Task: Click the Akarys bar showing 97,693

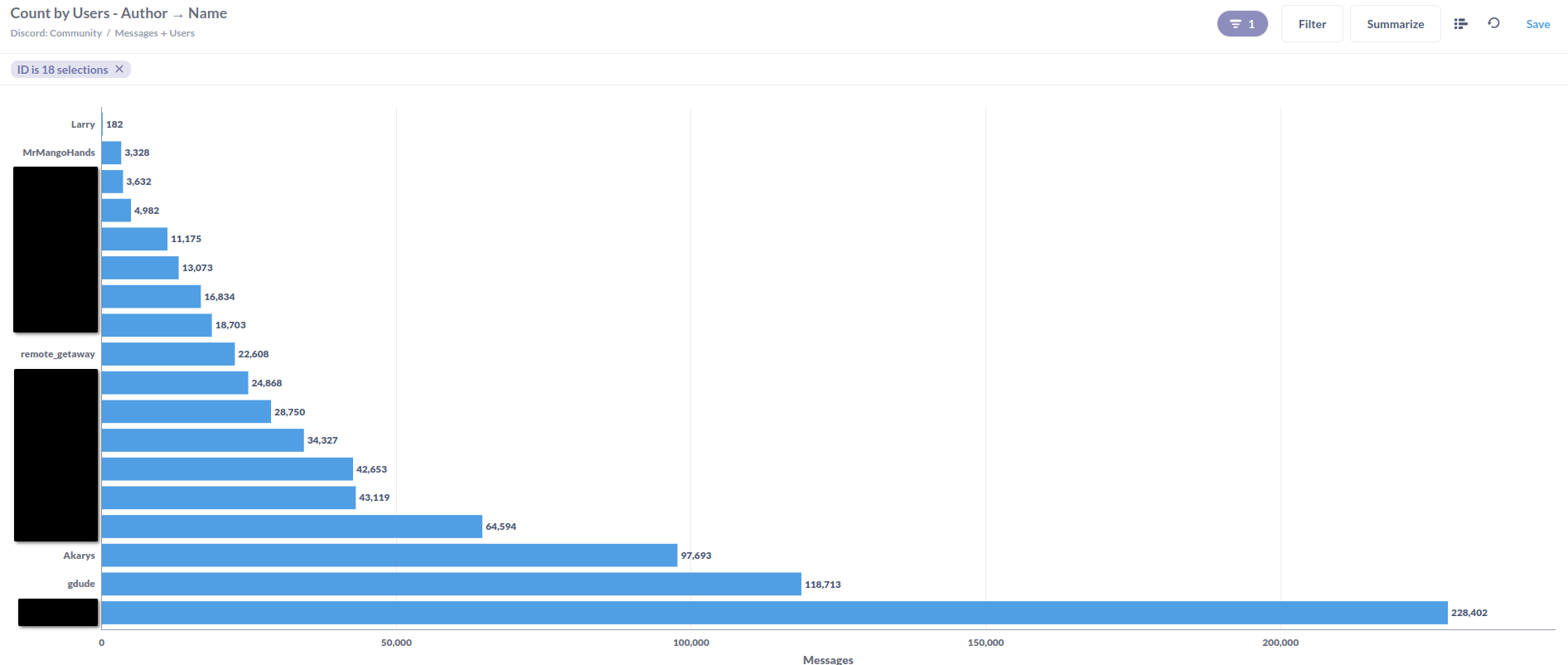Action: 389,556
